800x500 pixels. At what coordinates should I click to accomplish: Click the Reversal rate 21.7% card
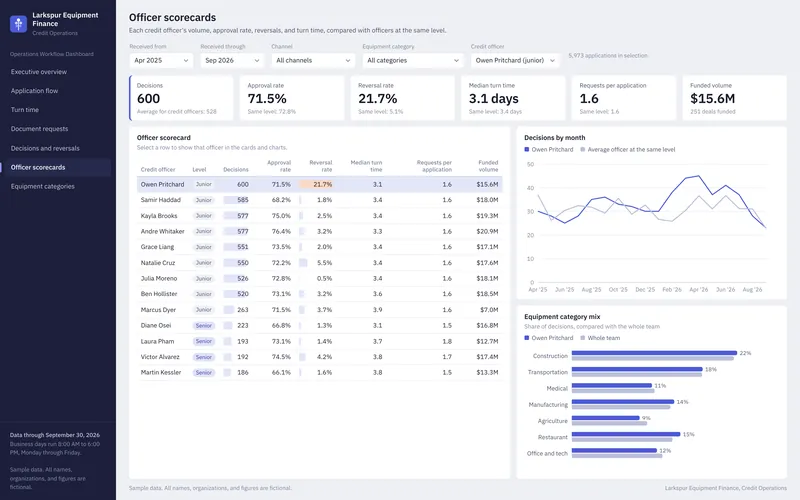pyautogui.click(x=403, y=98)
